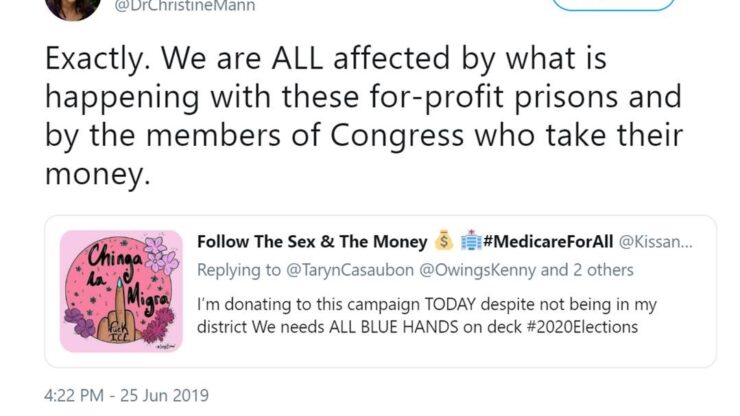
Task: Click the middle finger illustration in avatar
Action: (120, 310)
